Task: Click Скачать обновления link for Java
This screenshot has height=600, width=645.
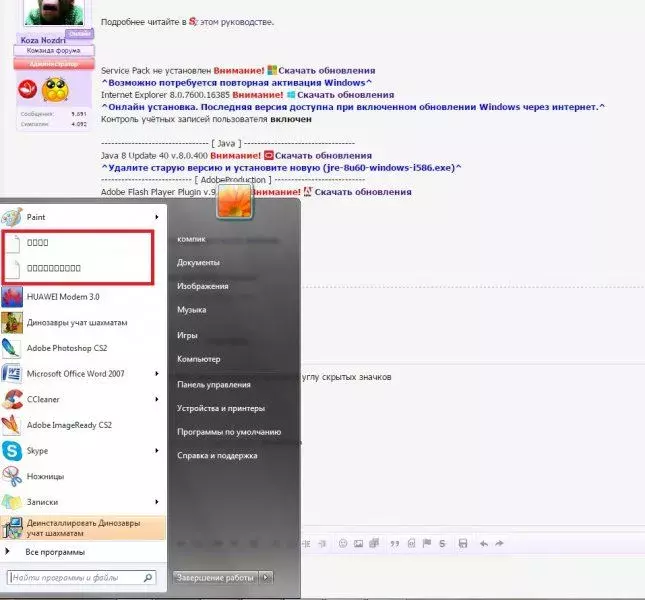Action: [x=323, y=156]
